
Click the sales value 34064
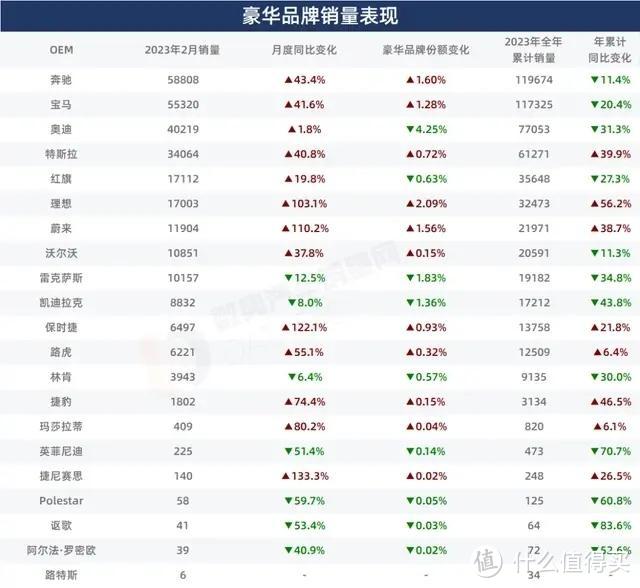(x=183, y=154)
